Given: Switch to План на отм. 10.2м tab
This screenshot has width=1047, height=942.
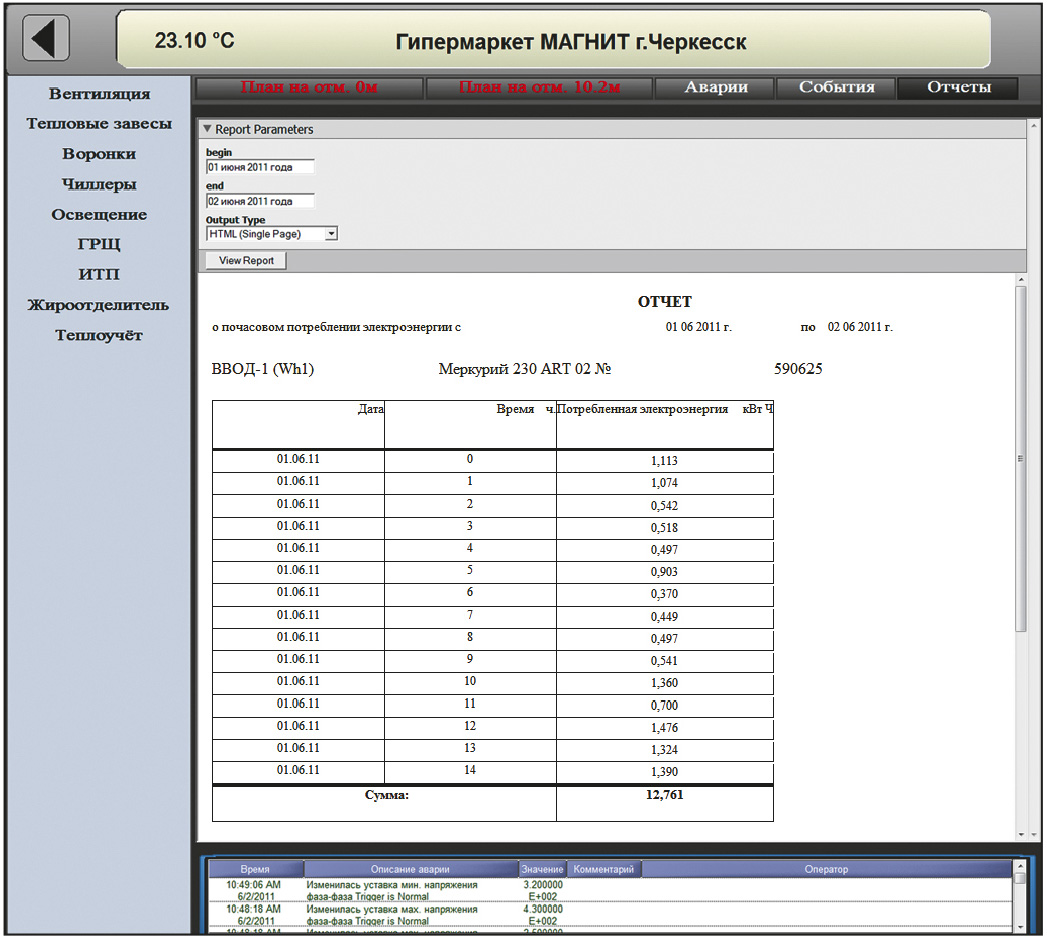Looking at the screenshot, I should (x=540, y=87).
